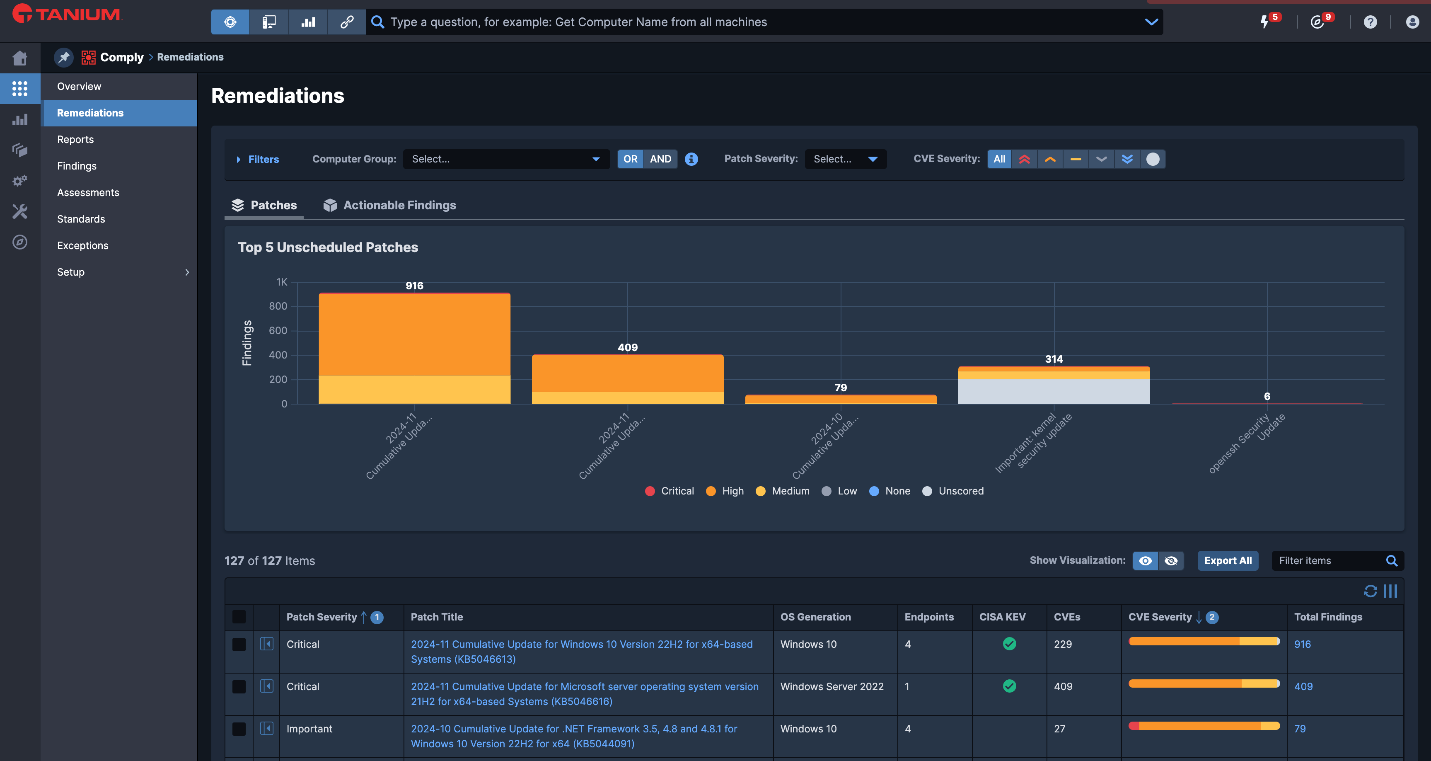Switch to the Patches tab
This screenshot has width=1431, height=761.
tap(264, 205)
